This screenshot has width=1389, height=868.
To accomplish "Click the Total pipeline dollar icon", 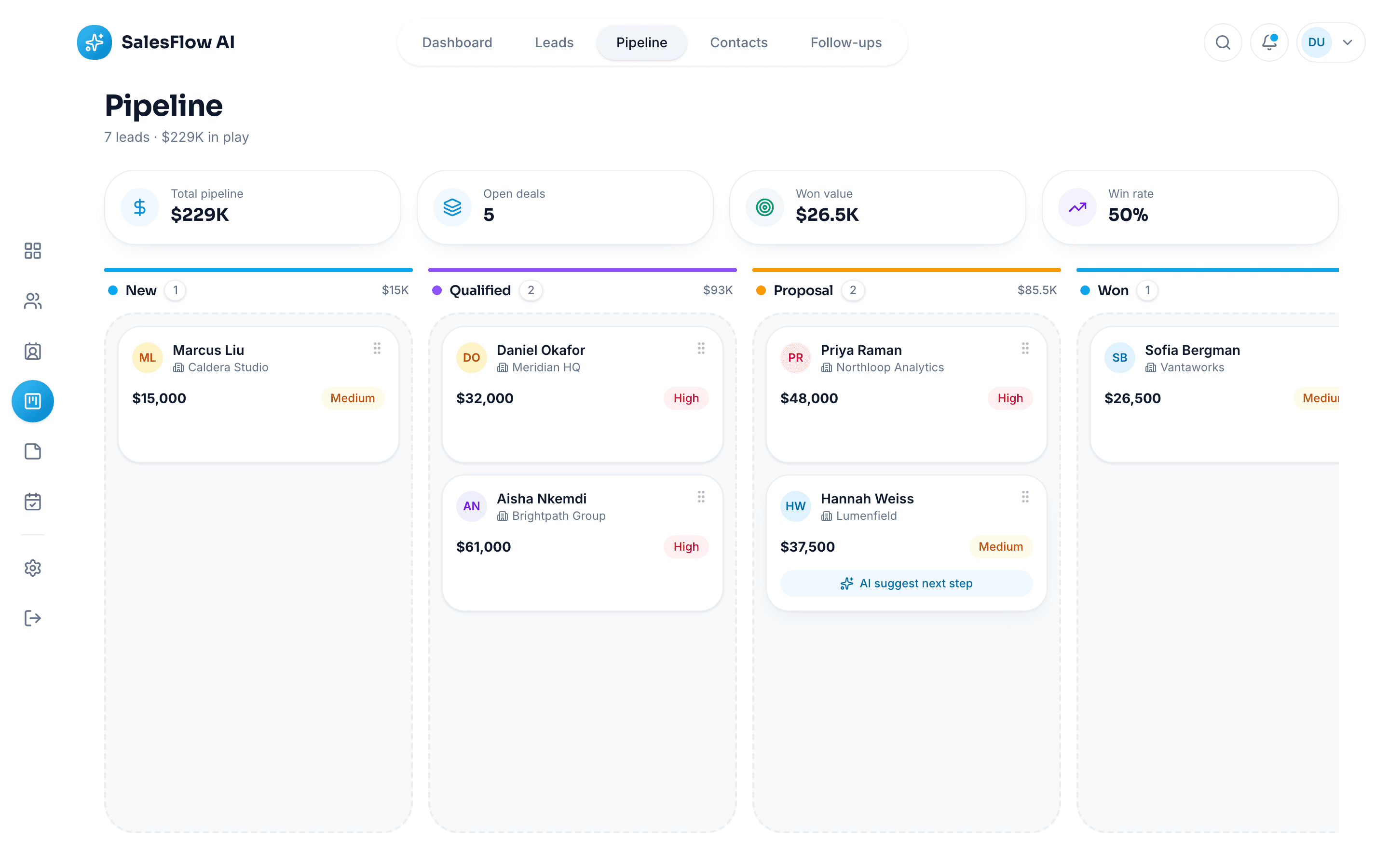I will [x=139, y=207].
